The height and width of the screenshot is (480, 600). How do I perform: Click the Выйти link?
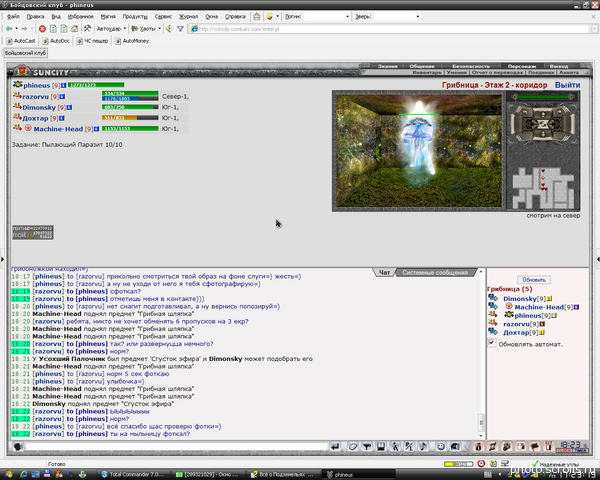click(567, 85)
